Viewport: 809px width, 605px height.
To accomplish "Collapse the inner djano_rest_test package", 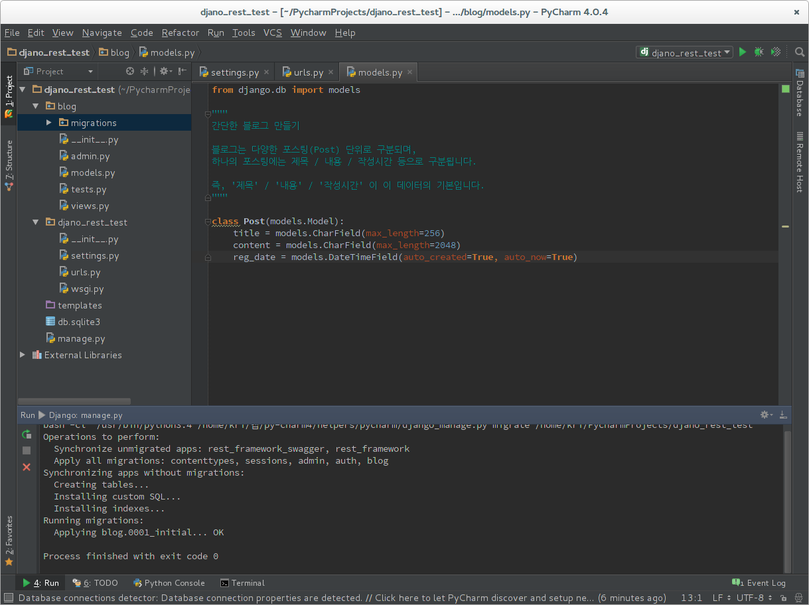I will [x=36, y=222].
